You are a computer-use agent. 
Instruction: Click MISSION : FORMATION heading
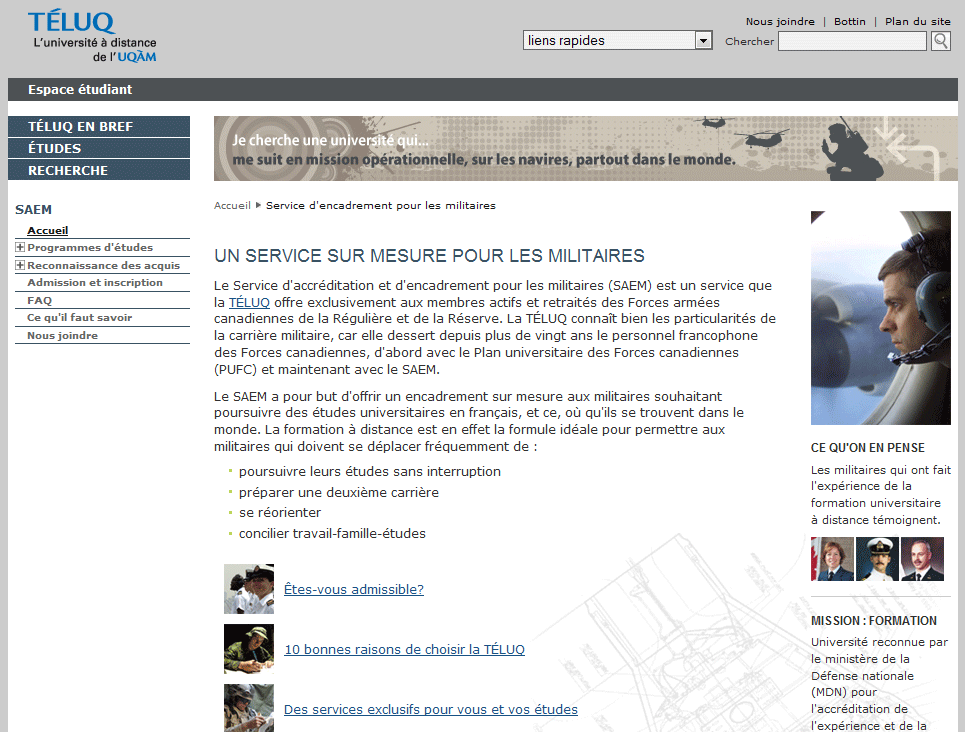click(x=874, y=621)
